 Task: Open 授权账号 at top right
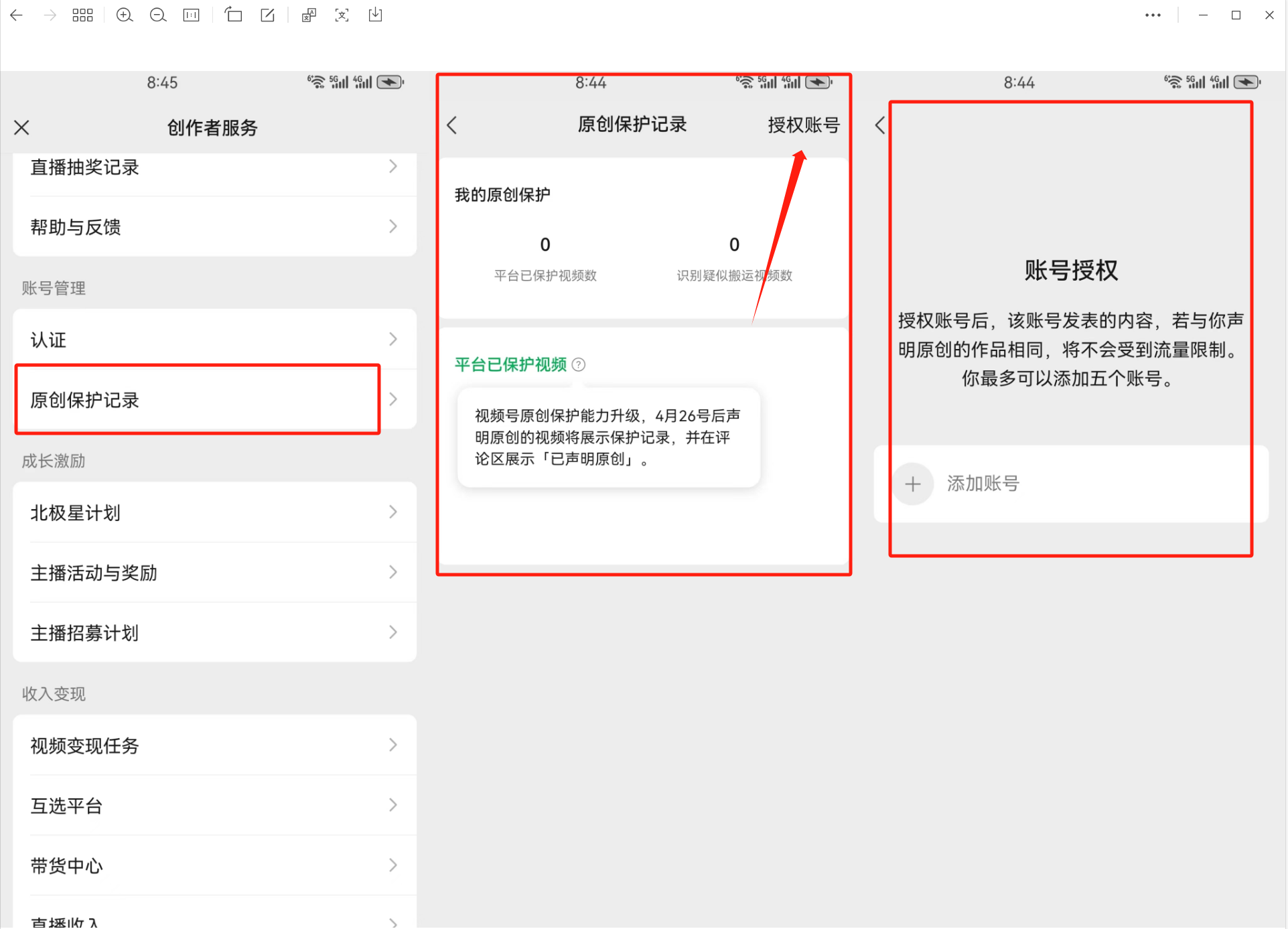click(x=803, y=125)
